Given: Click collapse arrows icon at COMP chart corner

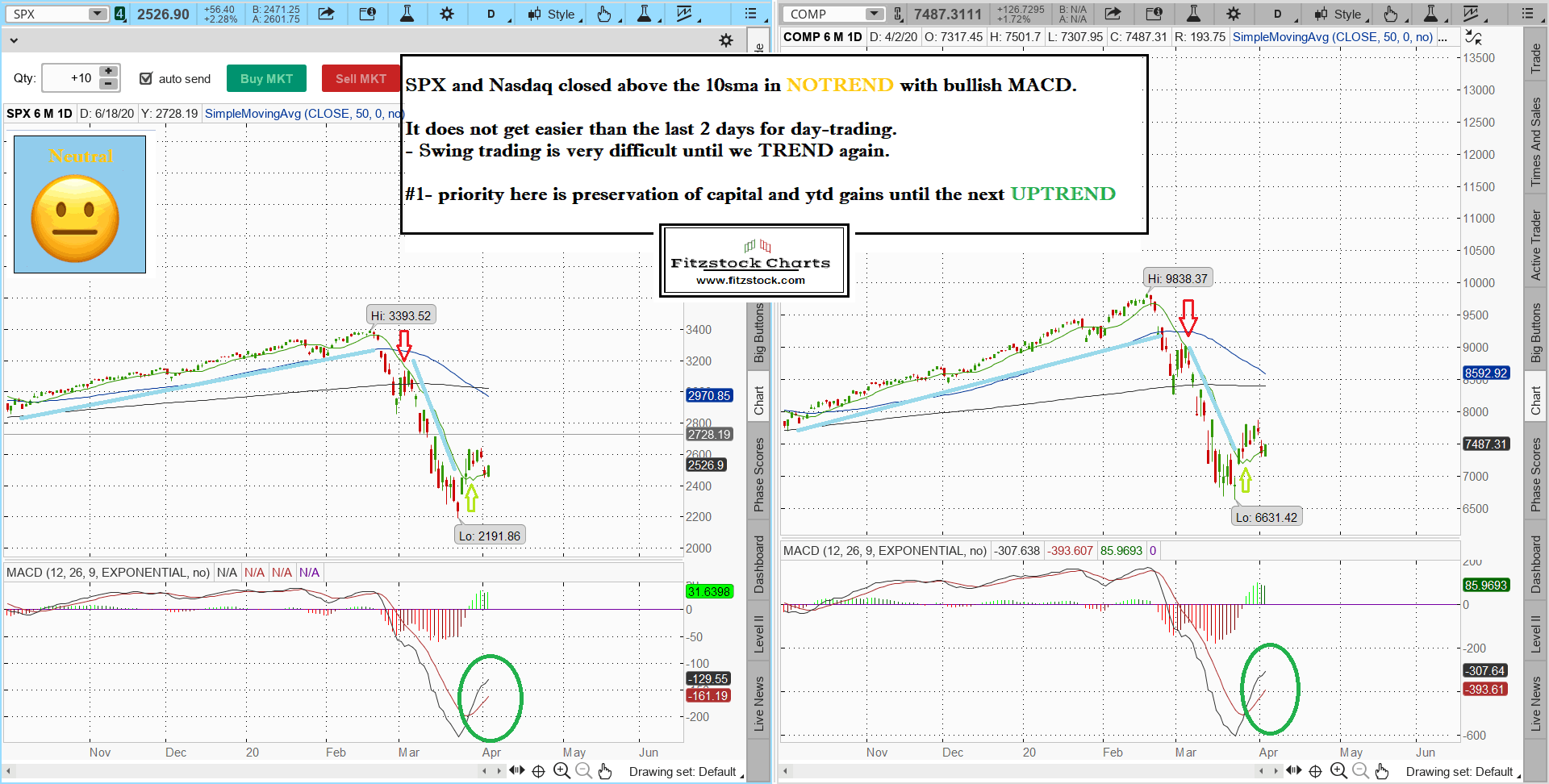Looking at the screenshot, I should pos(1473,37).
